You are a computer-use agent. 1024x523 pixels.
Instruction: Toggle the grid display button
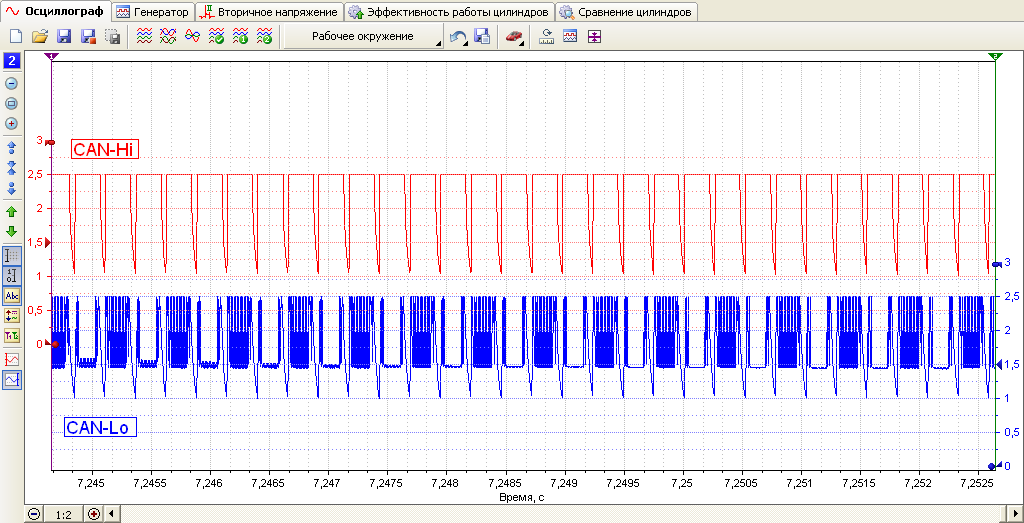tap(12, 255)
